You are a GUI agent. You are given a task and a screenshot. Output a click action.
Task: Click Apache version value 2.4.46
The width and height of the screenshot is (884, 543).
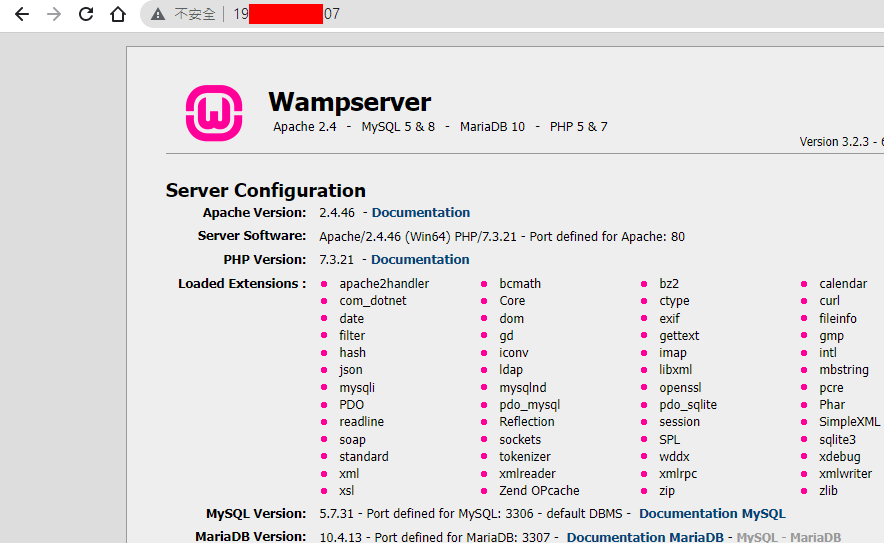337,213
